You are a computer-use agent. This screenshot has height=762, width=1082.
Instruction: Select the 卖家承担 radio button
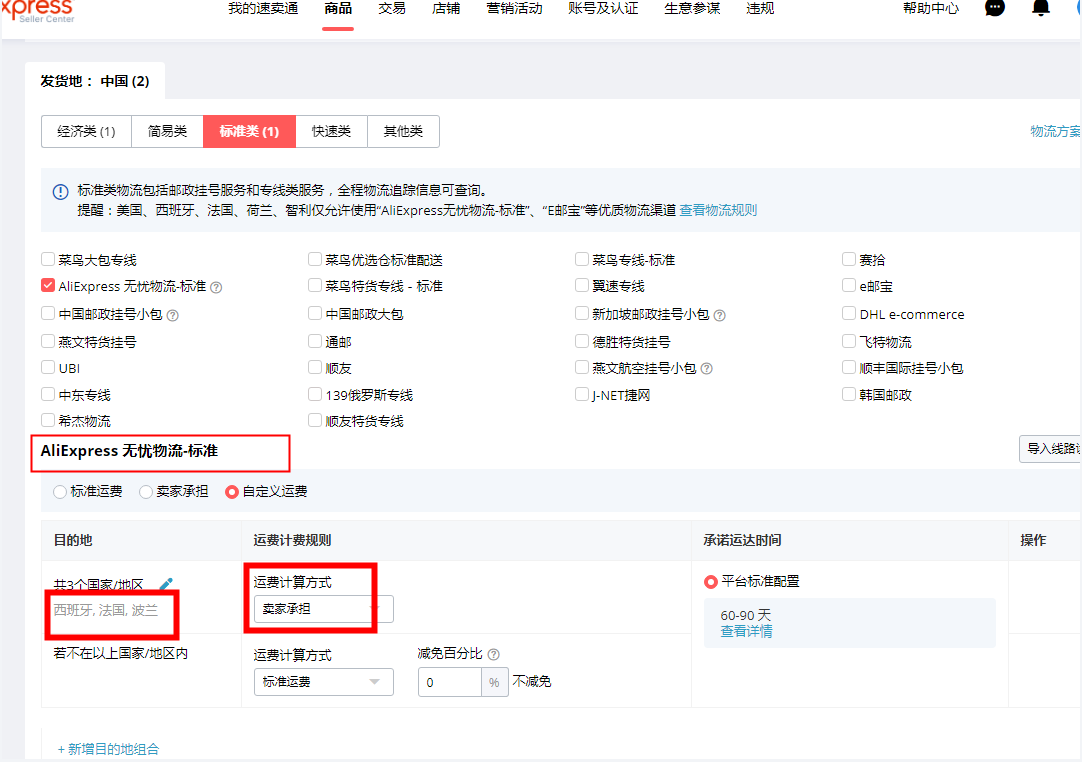pyautogui.click(x=146, y=491)
